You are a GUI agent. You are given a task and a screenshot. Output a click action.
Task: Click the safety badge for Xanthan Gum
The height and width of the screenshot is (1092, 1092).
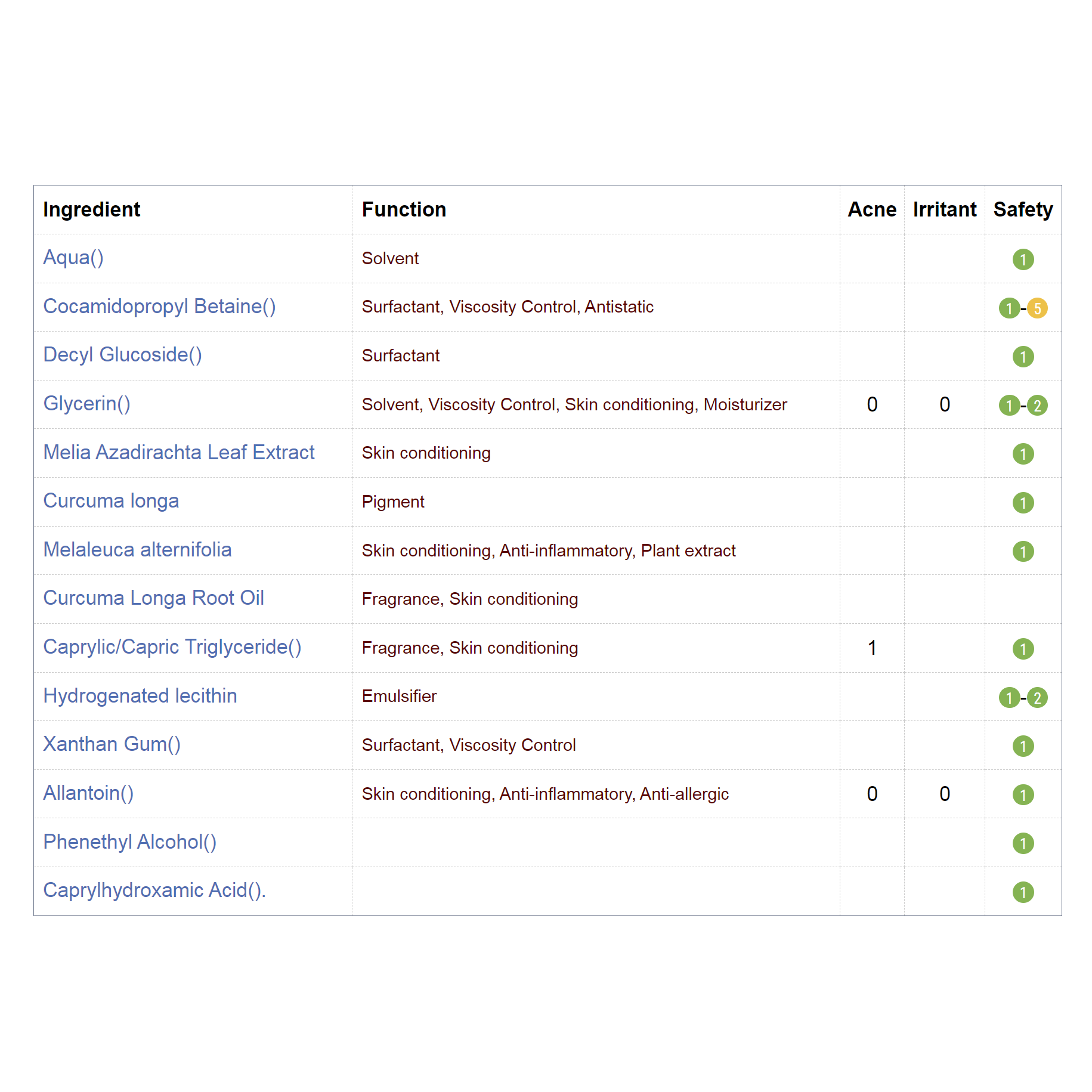pyautogui.click(x=1023, y=746)
